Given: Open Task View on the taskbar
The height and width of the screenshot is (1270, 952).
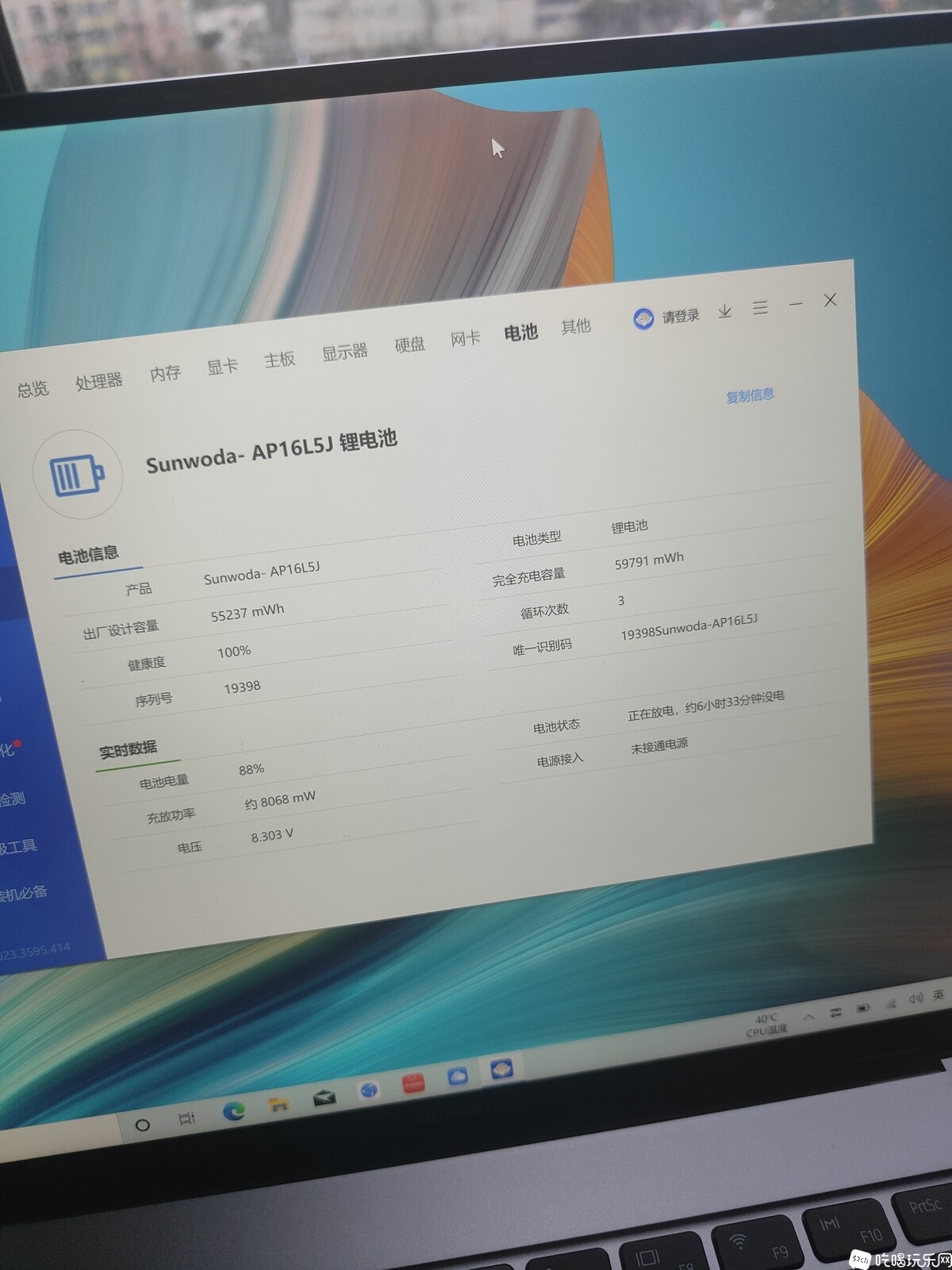Looking at the screenshot, I should click(186, 1118).
